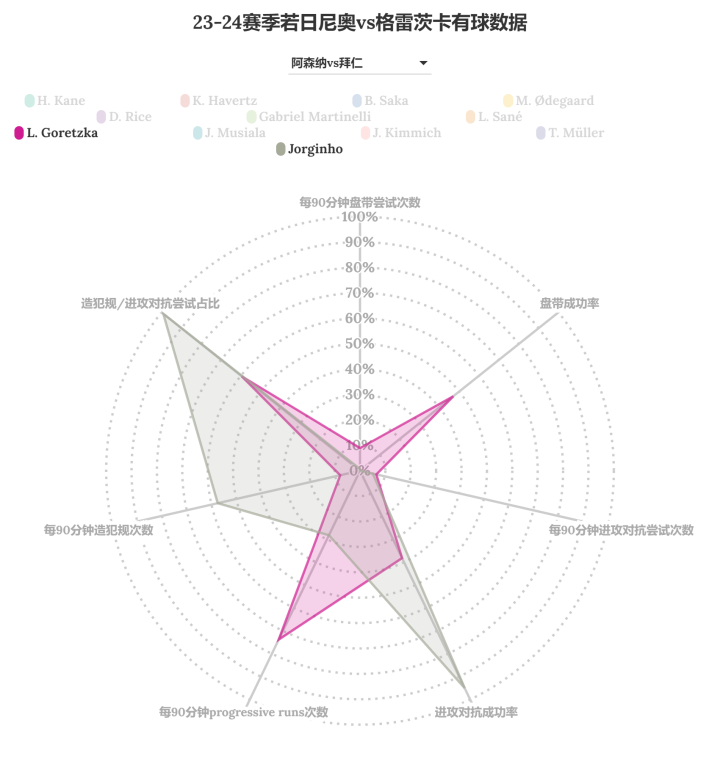Click the 造犯规/进攻对抗尝试占比 axis label

click(150, 302)
